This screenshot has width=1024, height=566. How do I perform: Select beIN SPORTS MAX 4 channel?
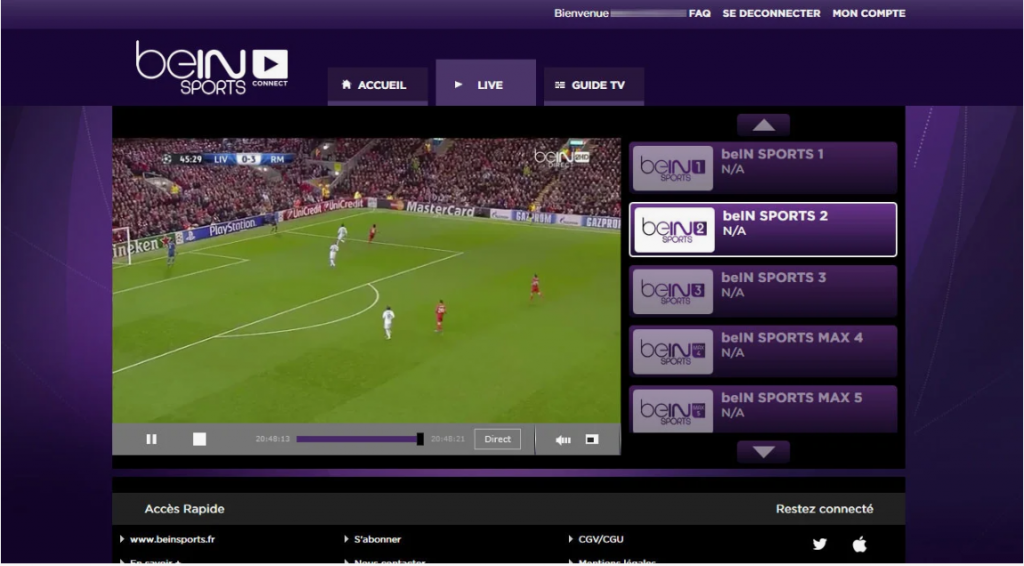point(763,351)
